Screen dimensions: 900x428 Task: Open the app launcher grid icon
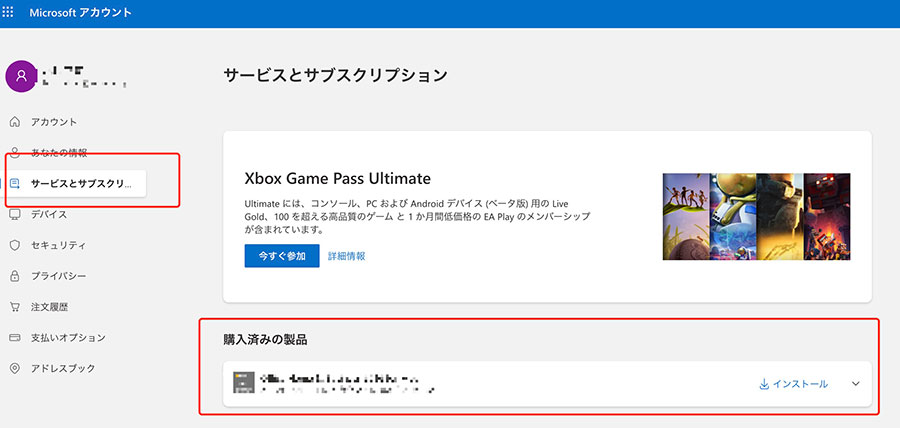click(9, 12)
